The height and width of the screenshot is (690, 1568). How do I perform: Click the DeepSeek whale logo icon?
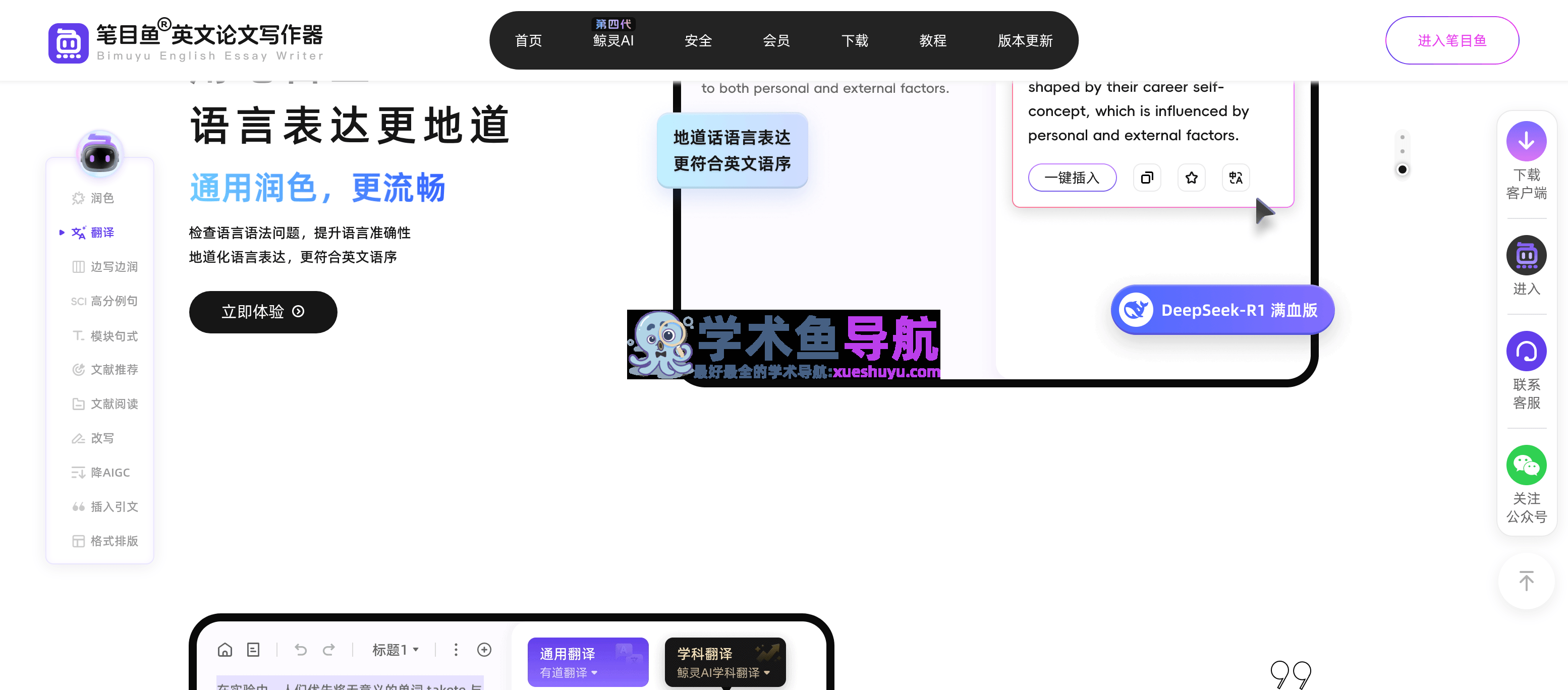tap(1135, 310)
